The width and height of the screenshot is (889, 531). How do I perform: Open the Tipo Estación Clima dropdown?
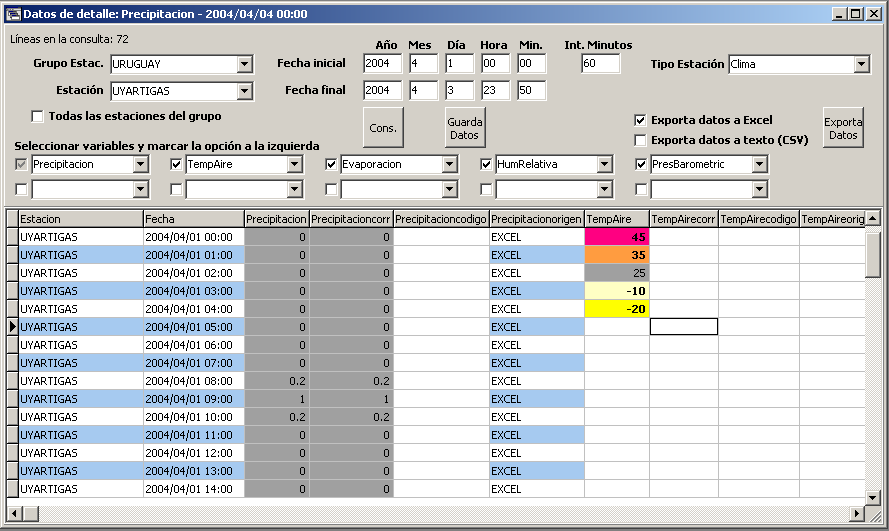point(862,65)
